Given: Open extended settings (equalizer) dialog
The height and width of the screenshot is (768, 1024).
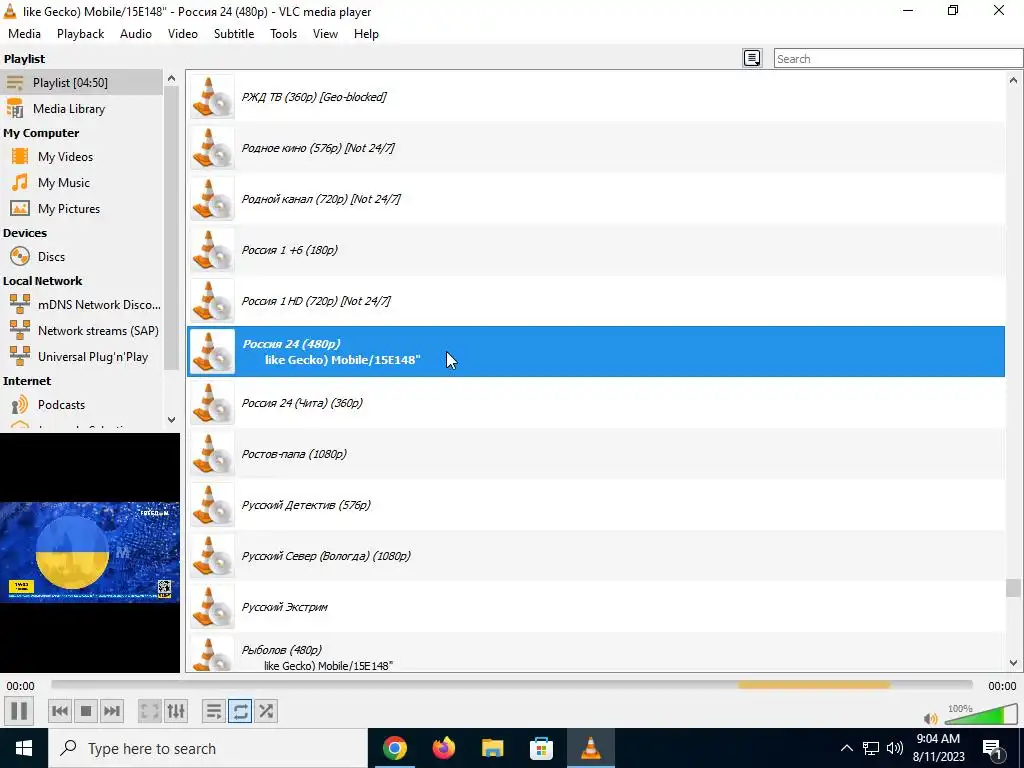Looking at the screenshot, I should pos(176,711).
